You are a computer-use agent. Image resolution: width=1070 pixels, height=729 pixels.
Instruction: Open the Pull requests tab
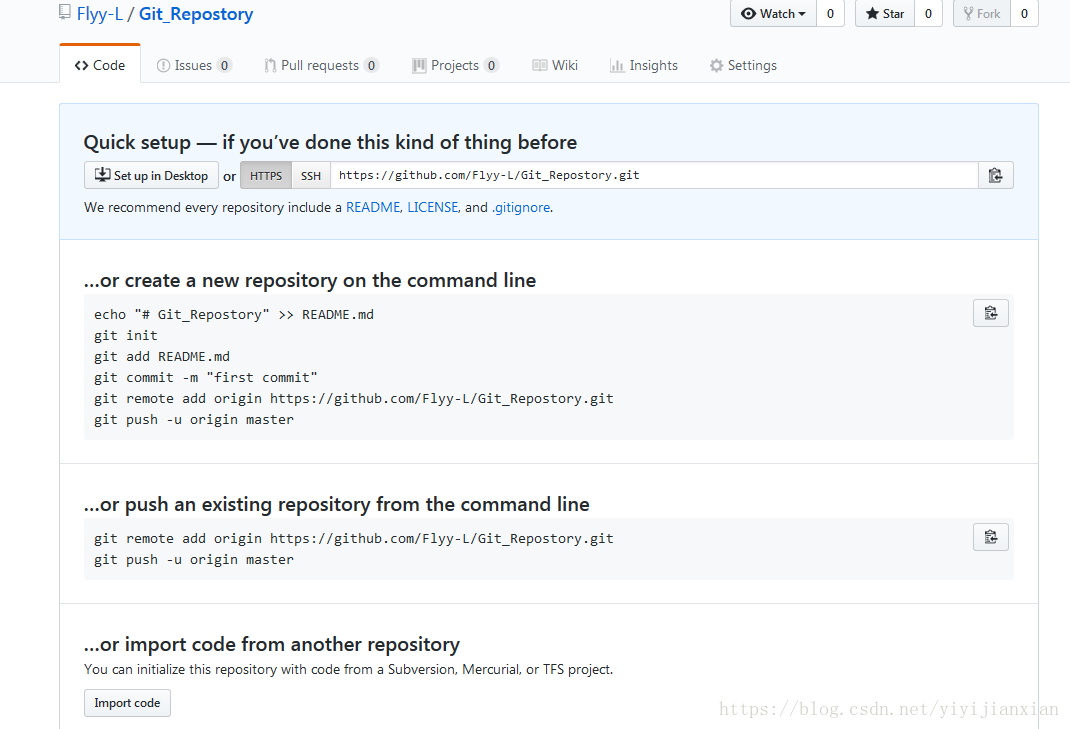(321, 66)
